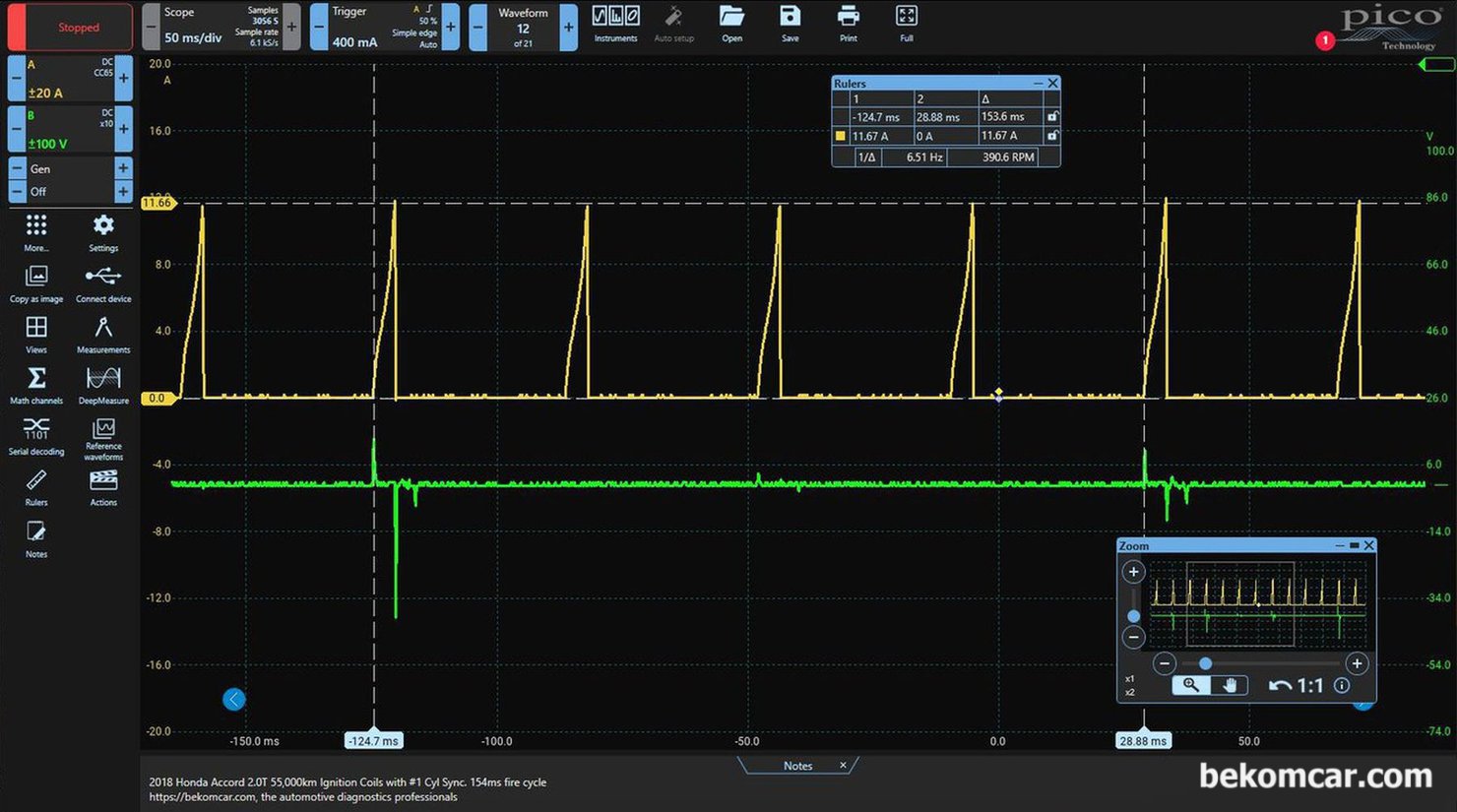The height and width of the screenshot is (812, 1457).
Task: Open the Trigger 400 mA settings
Action: [385, 28]
